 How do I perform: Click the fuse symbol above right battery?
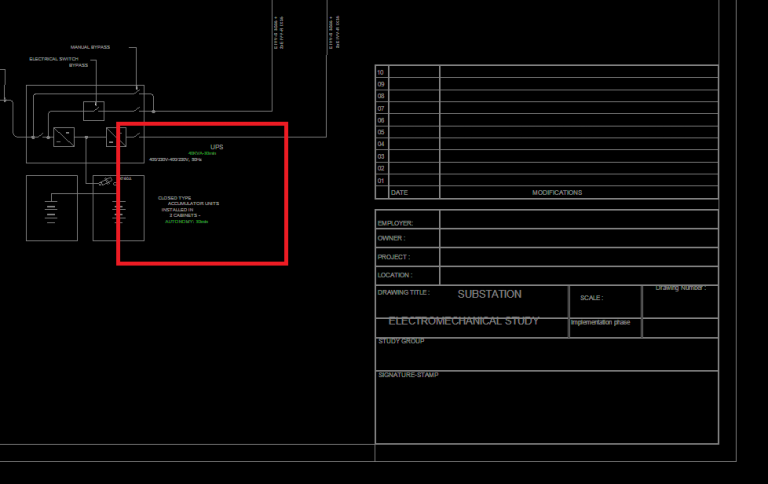tap(106, 183)
